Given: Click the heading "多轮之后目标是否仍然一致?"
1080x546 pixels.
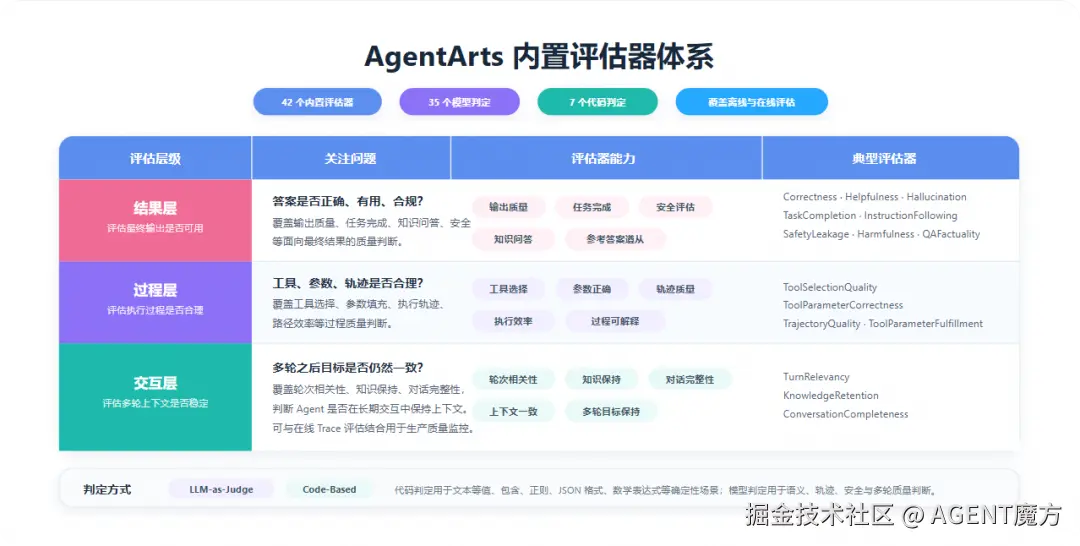Looking at the screenshot, I should (x=348, y=368).
